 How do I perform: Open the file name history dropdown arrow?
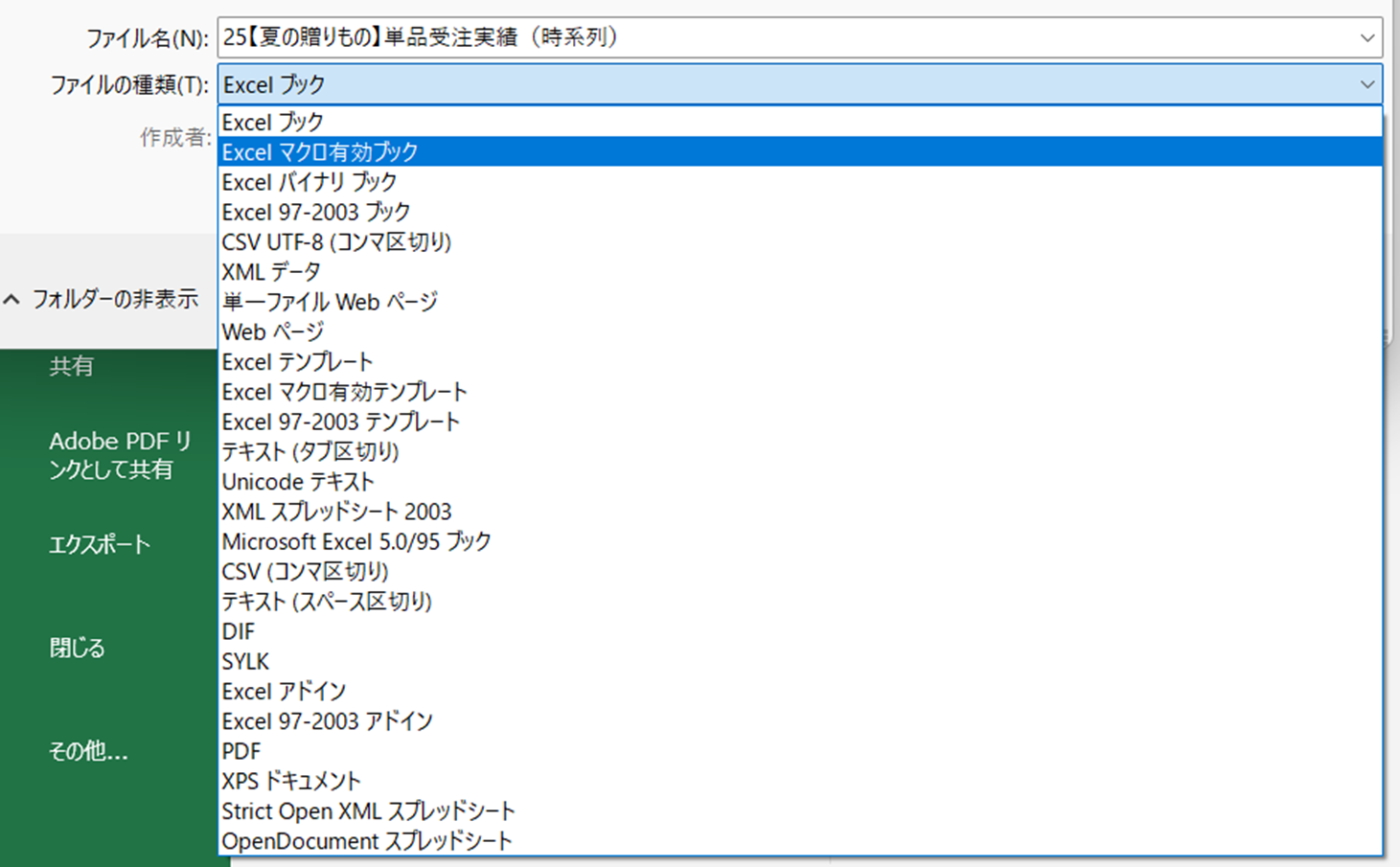1367,38
